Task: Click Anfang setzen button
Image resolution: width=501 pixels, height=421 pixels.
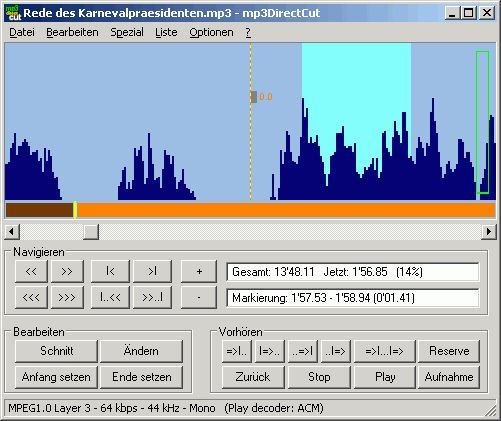Action: click(57, 377)
